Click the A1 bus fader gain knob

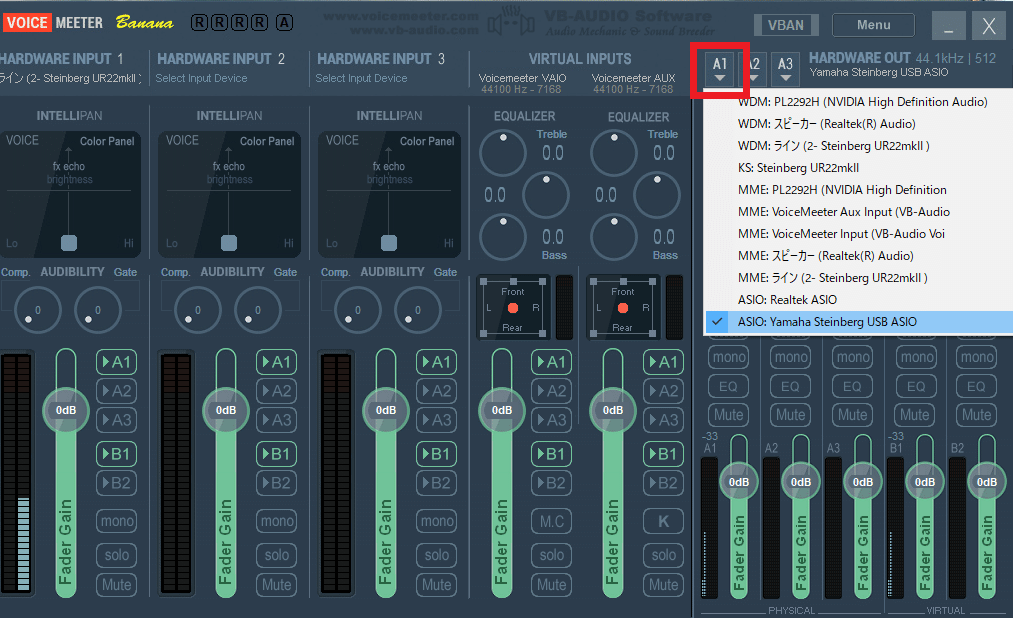[x=738, y=482]
